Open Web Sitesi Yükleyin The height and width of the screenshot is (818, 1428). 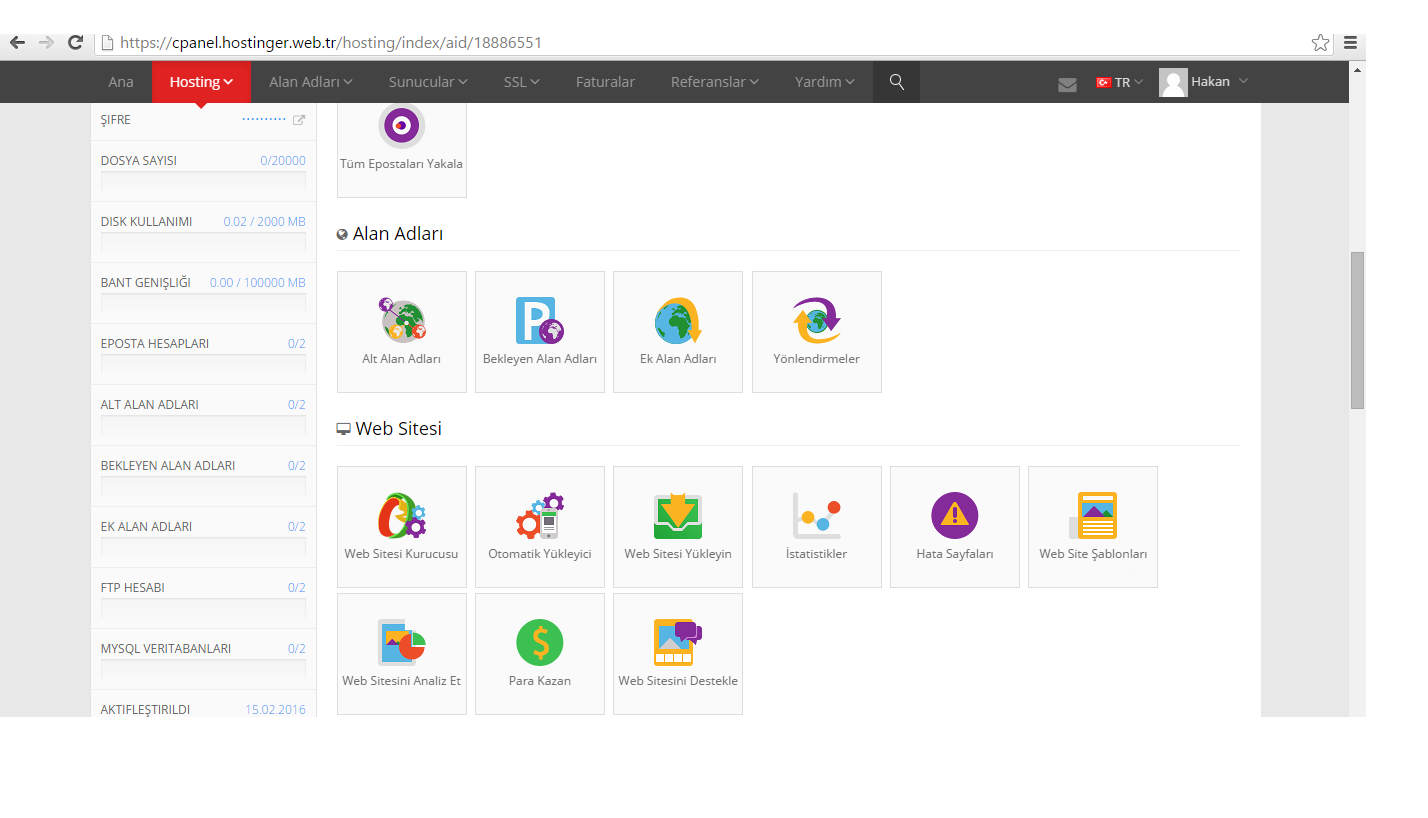(x=678, y=527)
